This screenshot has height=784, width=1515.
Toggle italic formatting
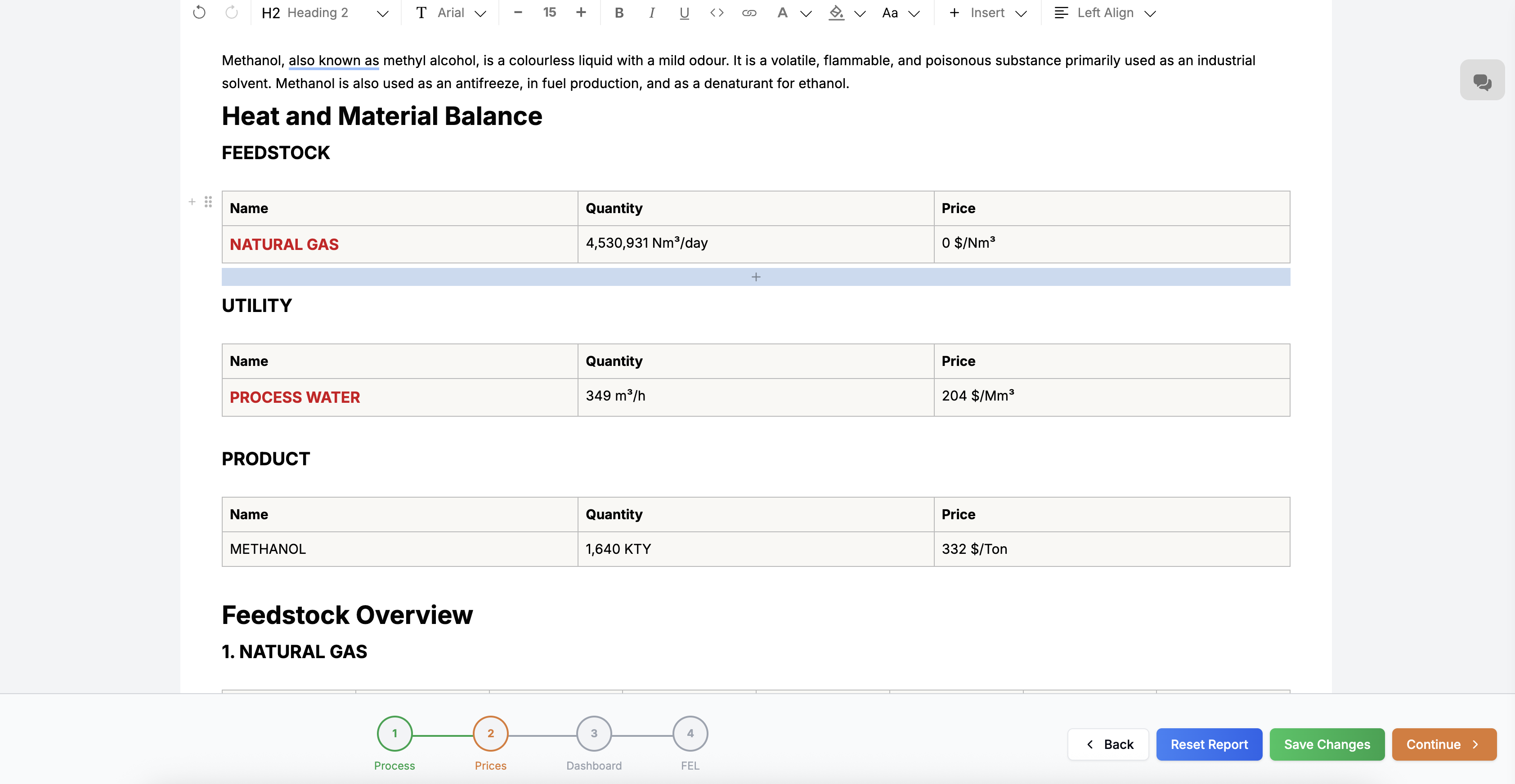[652, 12]
